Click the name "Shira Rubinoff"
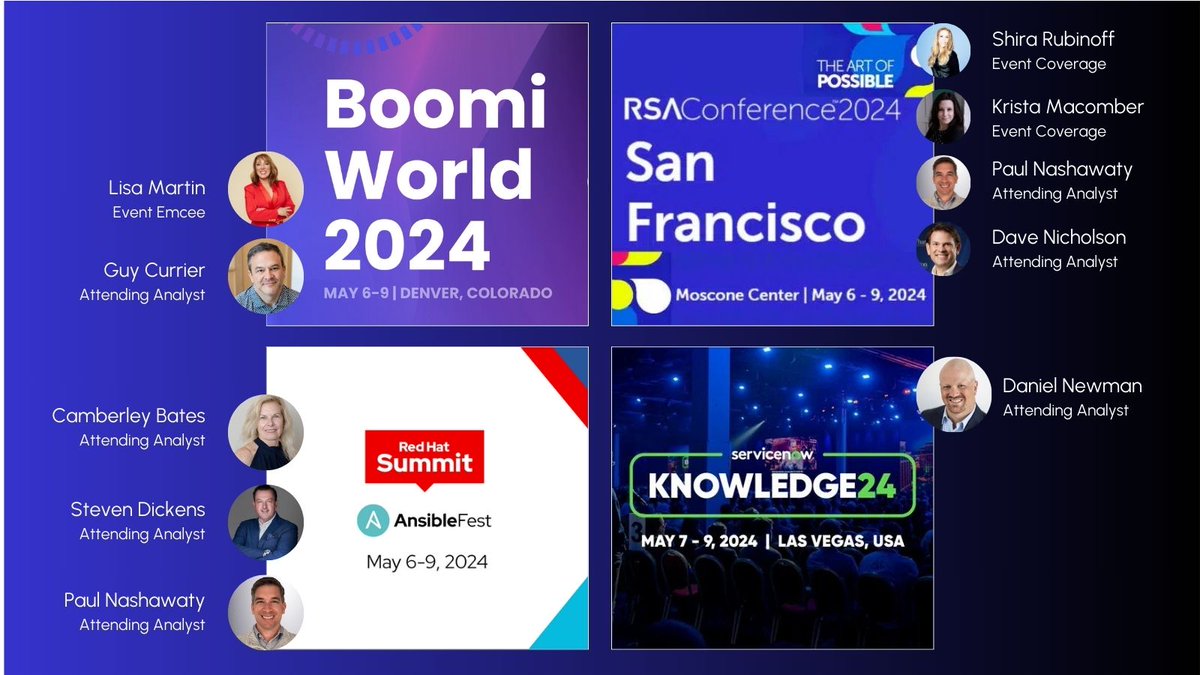Viewport: 1200px width, 675px height. [x=1053, y=39]
